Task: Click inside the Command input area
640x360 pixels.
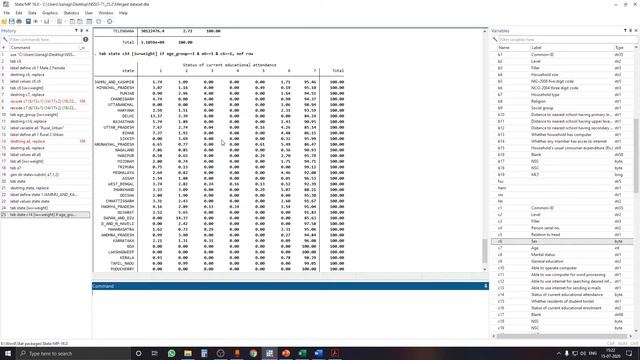Action: 290,313
